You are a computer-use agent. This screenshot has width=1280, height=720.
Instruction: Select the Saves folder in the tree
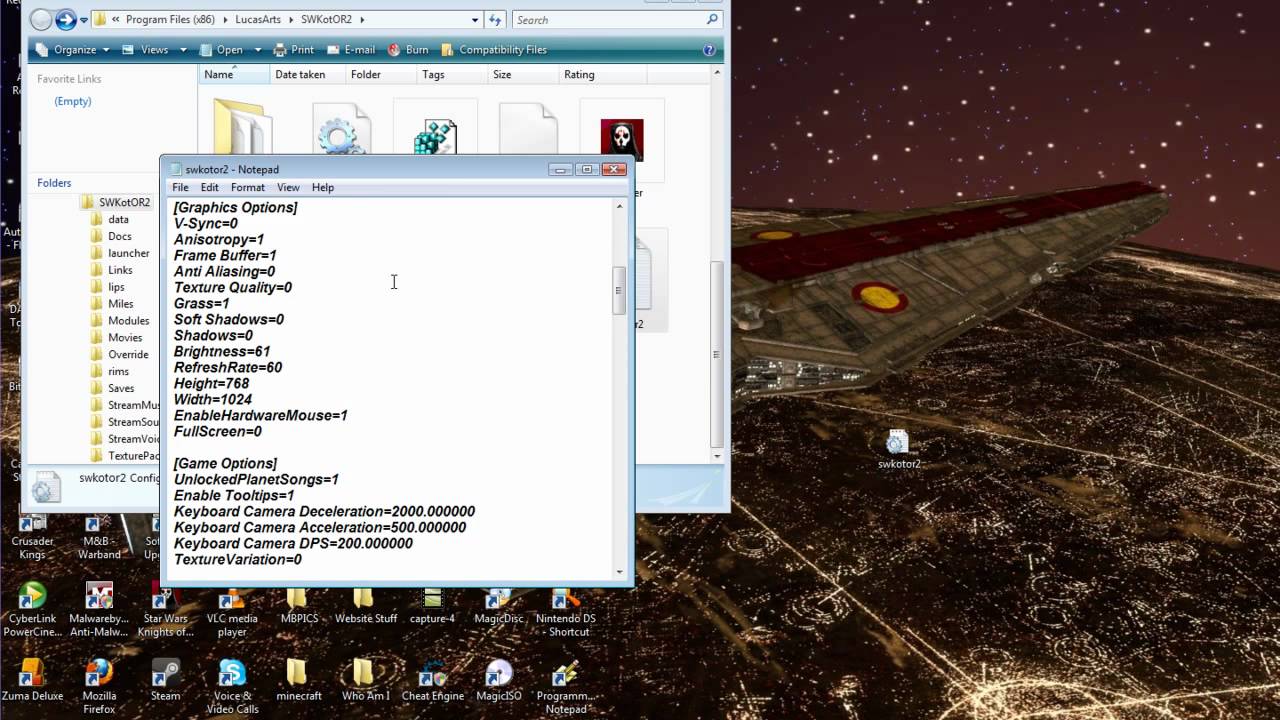[x=121, y=388]
